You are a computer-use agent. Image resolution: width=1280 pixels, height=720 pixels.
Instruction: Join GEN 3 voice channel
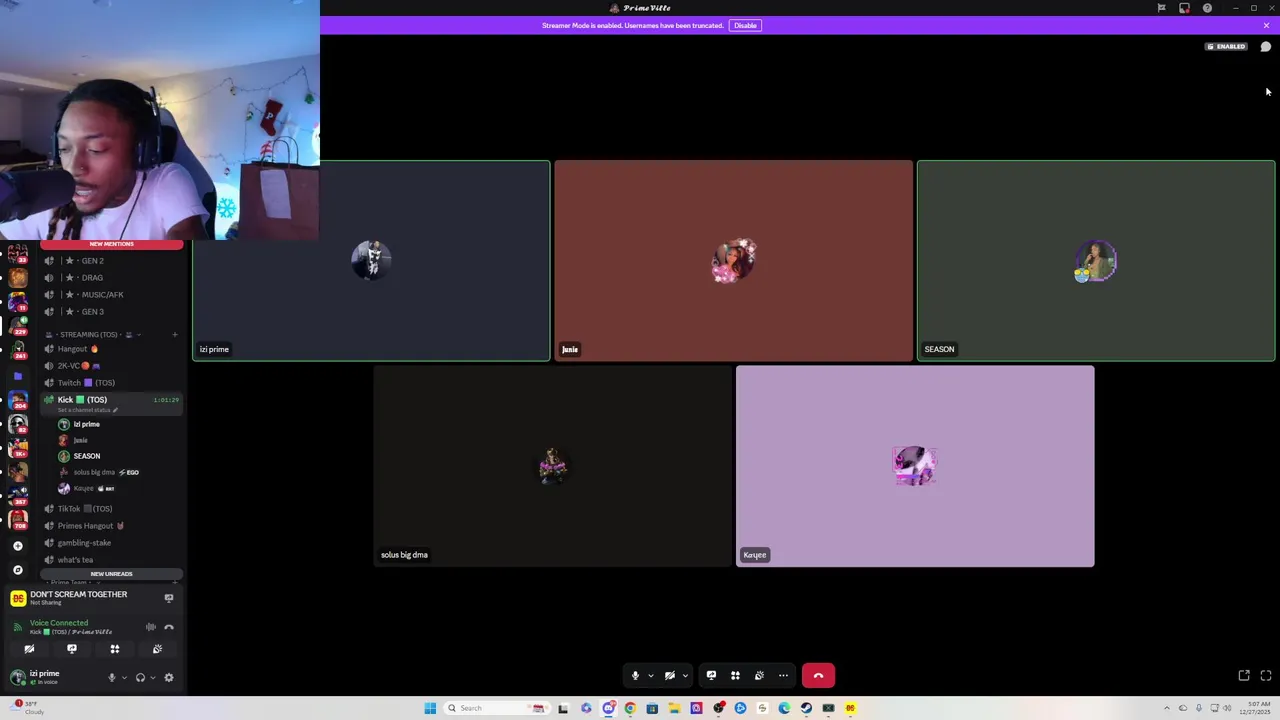(x=110, y=312)
